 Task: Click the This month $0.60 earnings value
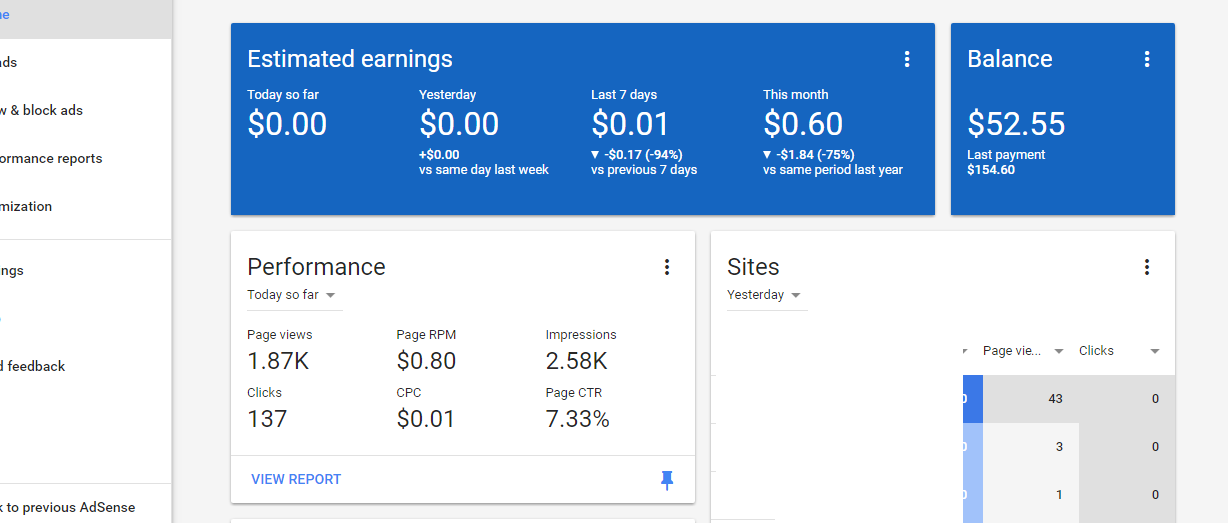[x=803, y=124]
